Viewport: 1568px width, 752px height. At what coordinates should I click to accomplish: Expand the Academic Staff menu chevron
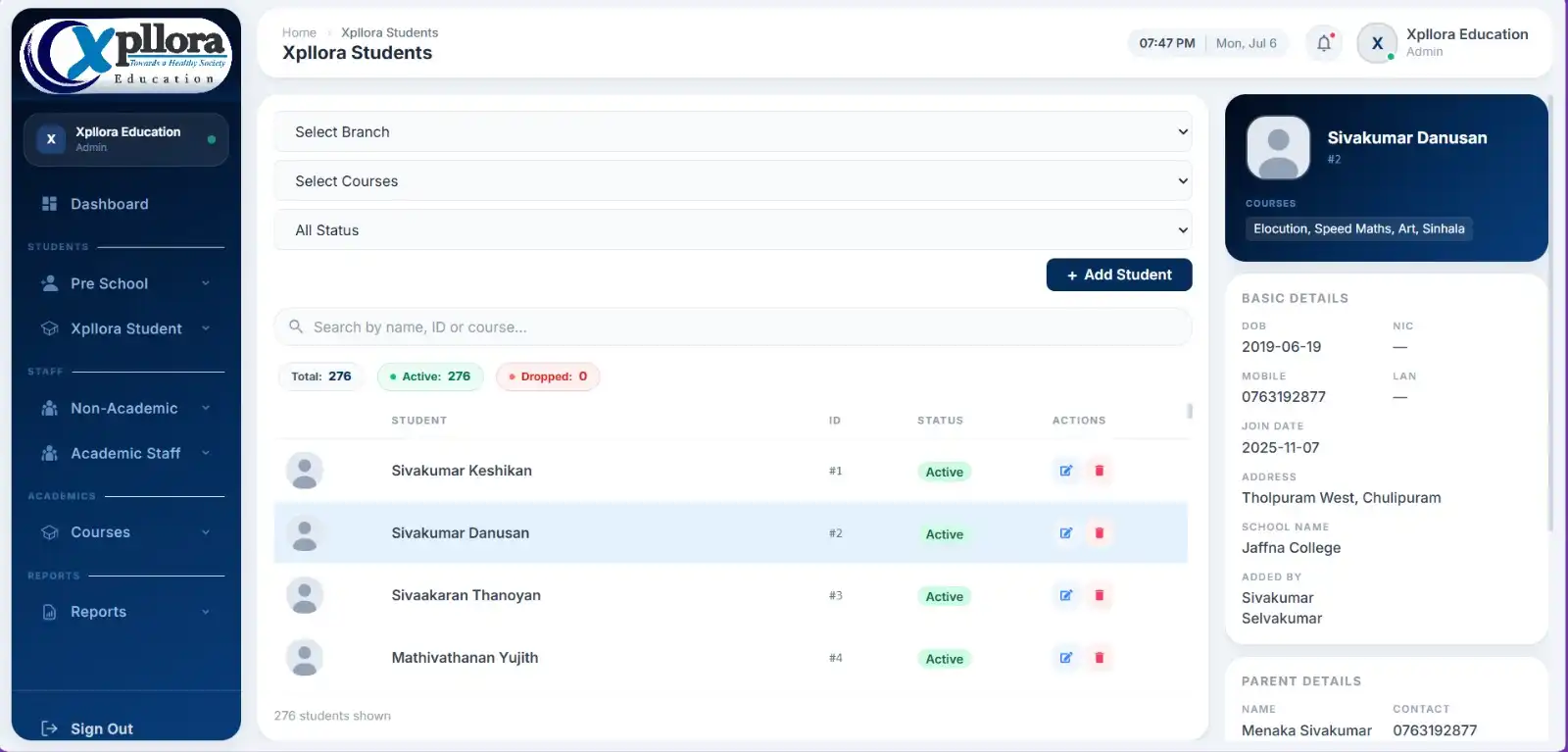(x=206, y=453)
